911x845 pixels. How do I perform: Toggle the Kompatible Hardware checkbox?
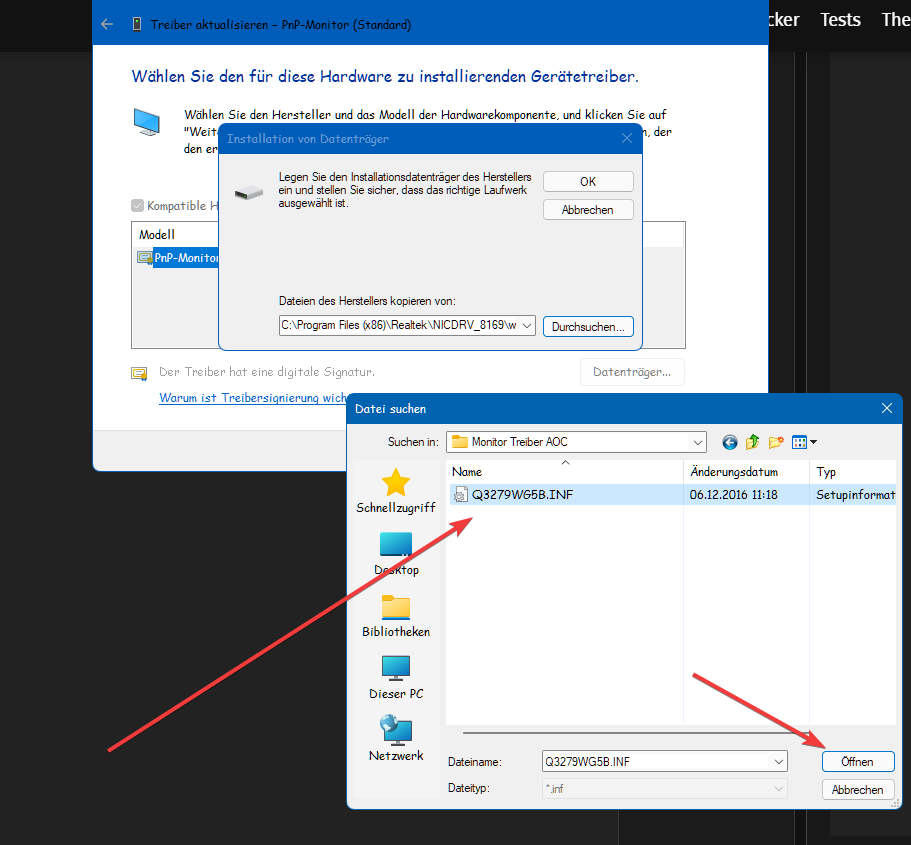tap(138, 206)
